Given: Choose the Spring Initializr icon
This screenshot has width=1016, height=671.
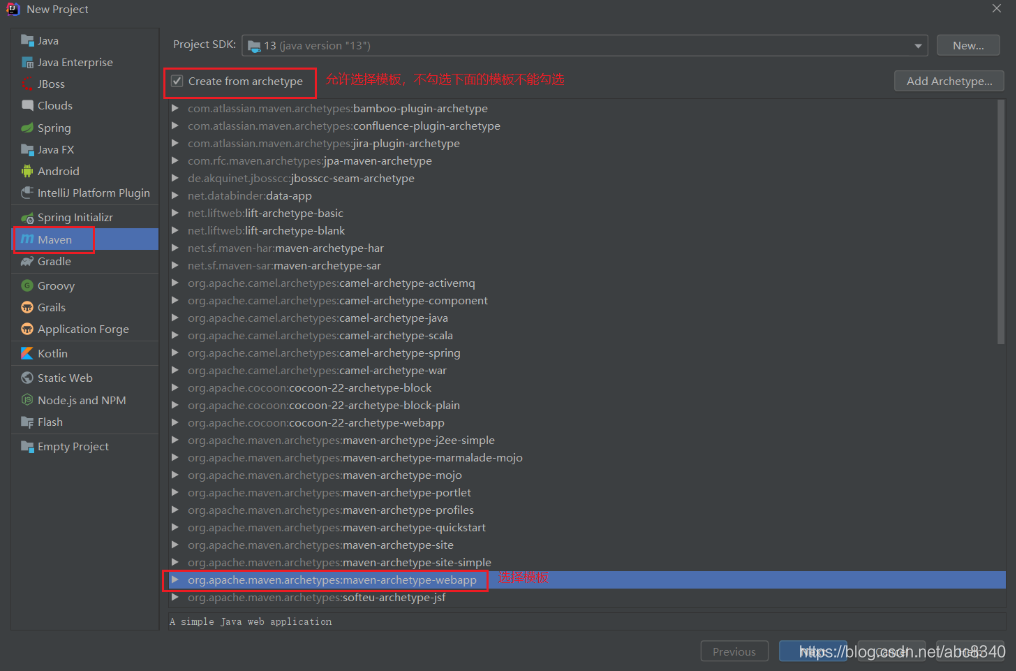Looking at the screenshot, I should pyautogui.click(x=27, y=218).
